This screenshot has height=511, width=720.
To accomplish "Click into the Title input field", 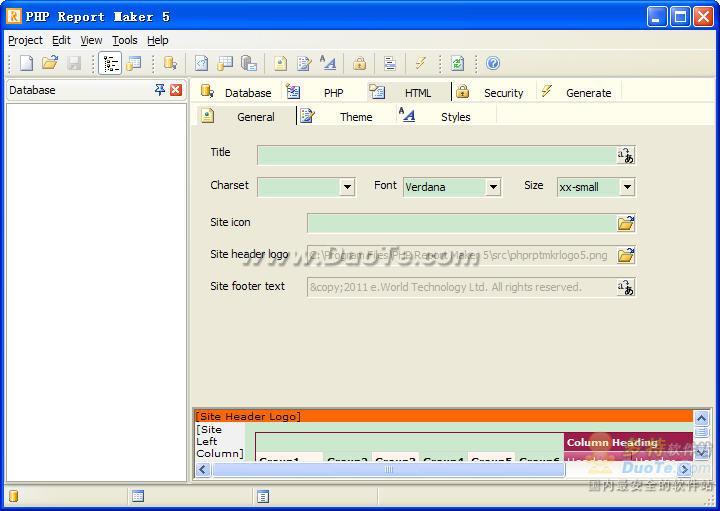I will [x=436, y=155].
